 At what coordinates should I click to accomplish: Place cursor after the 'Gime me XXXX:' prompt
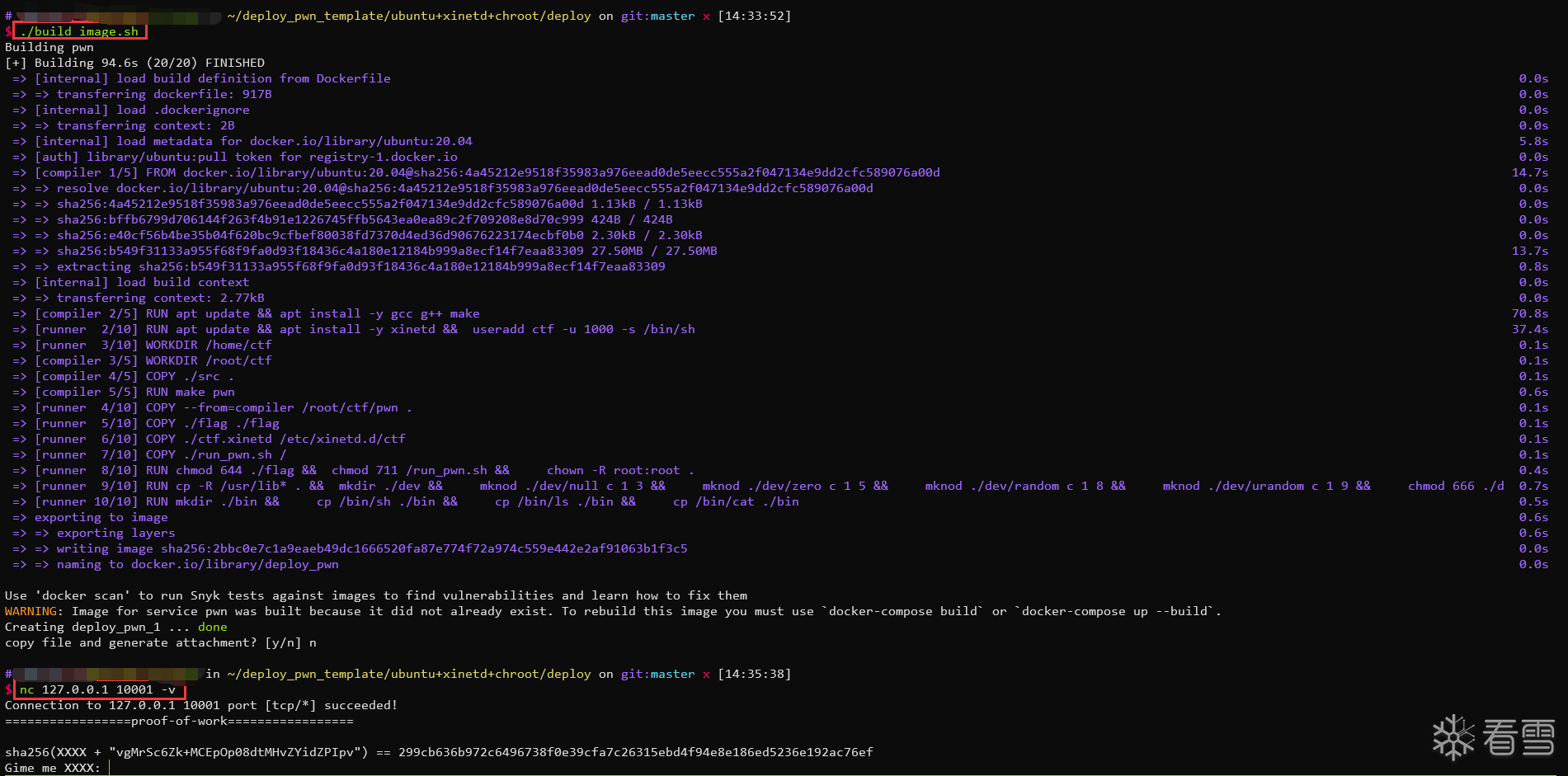[109, 768]
